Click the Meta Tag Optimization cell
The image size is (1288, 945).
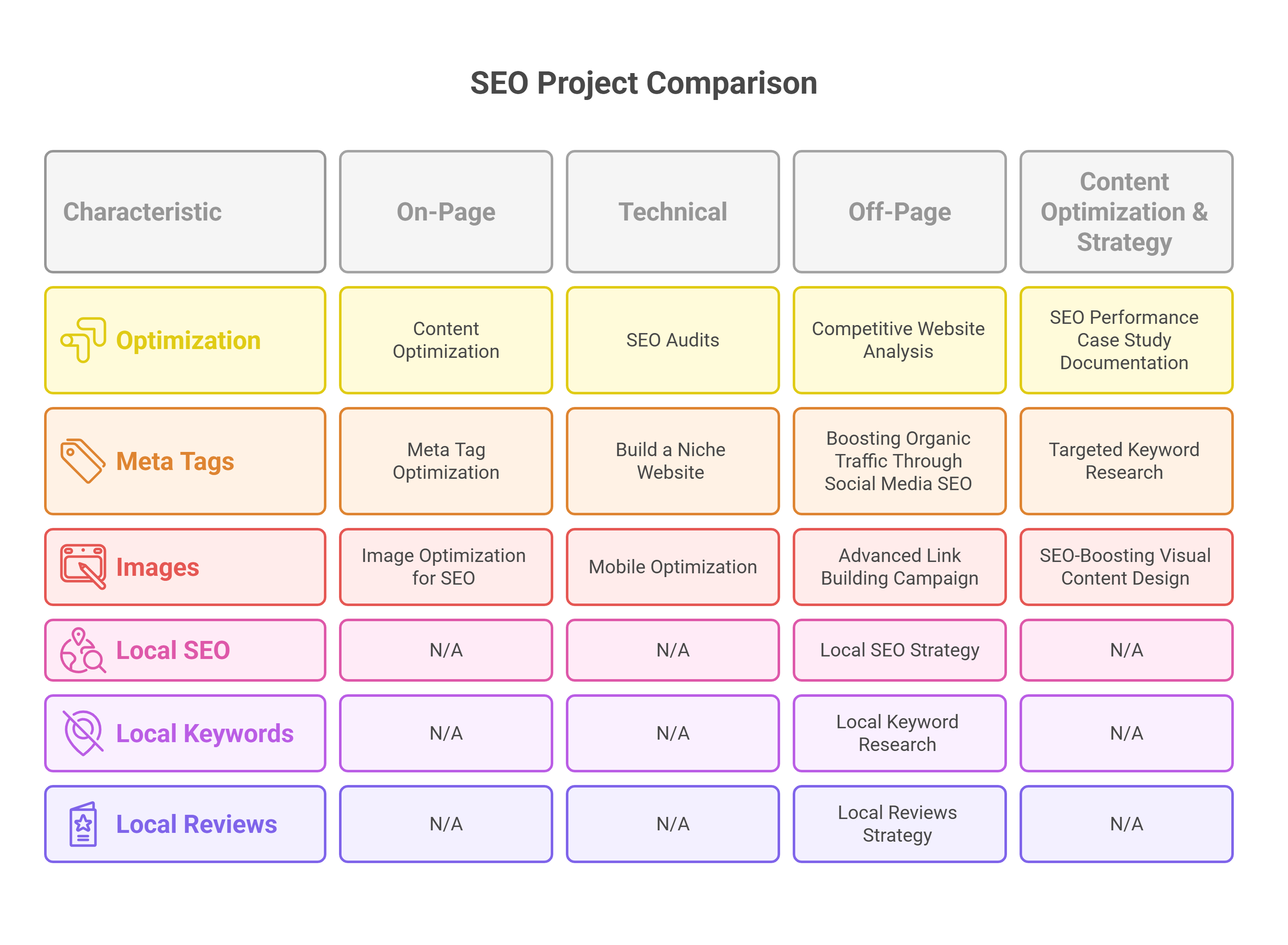(x=446, y=460)
